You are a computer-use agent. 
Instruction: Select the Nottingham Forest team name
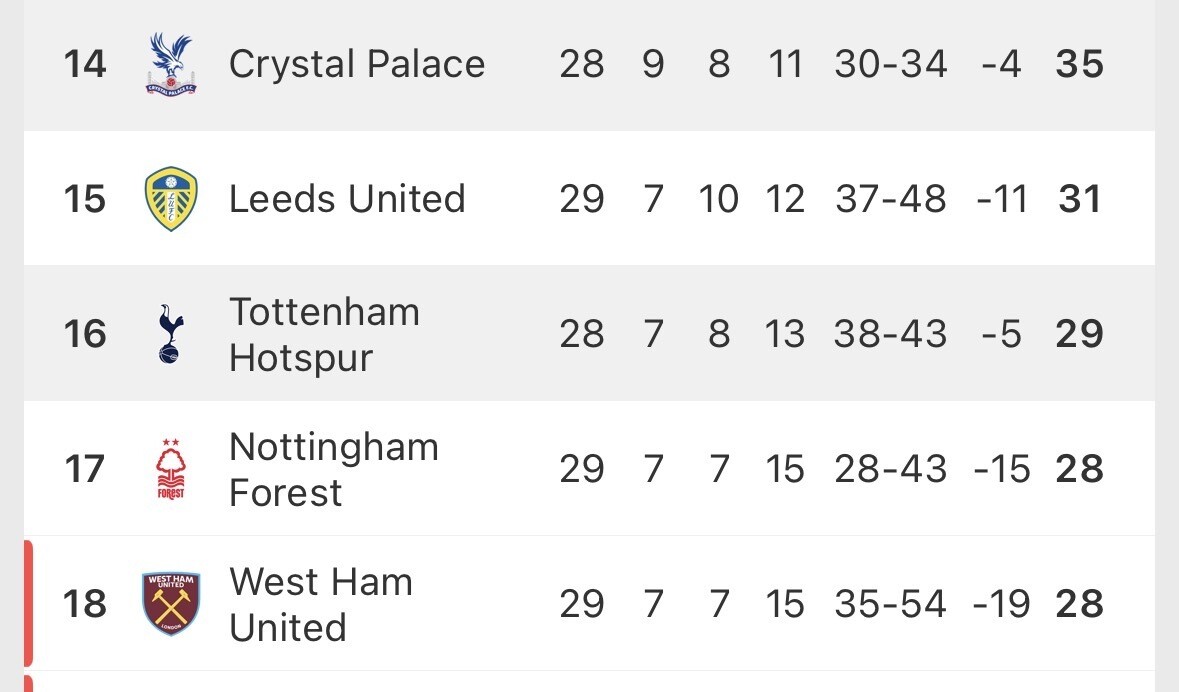point(334,470)
